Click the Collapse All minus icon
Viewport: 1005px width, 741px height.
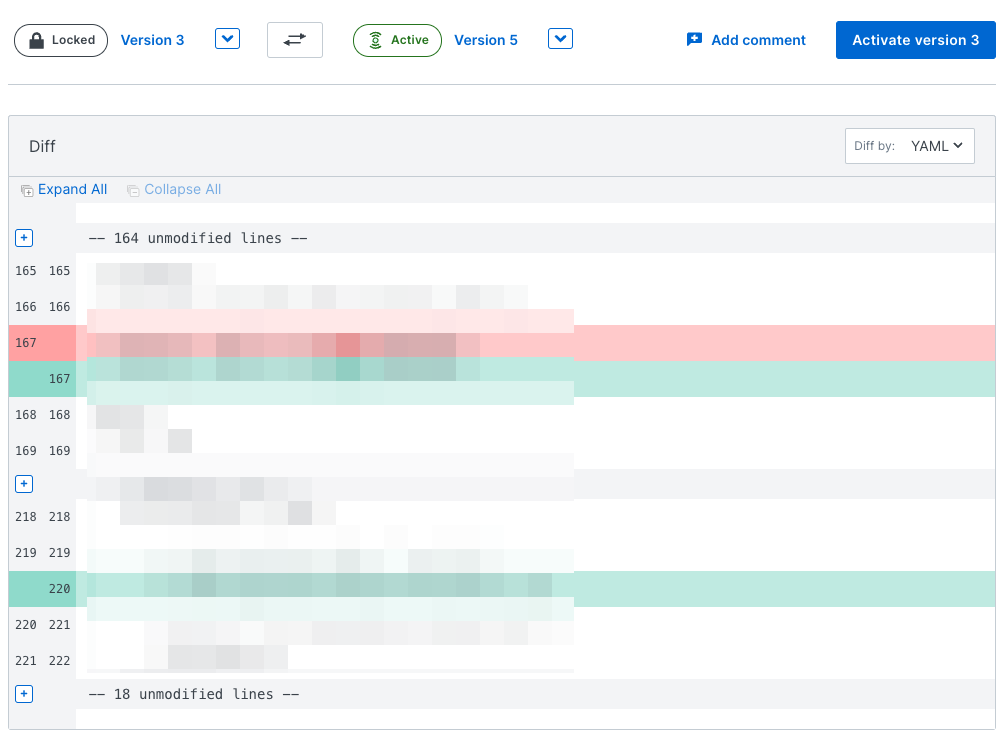tap(132, 190)
